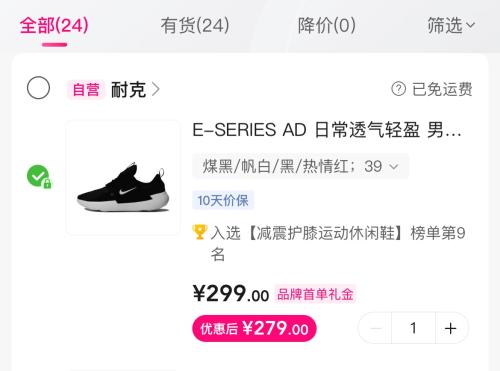Uncheck the green selected item checkbox
This screenshot has height=371, width=500.
click(38, 176)
